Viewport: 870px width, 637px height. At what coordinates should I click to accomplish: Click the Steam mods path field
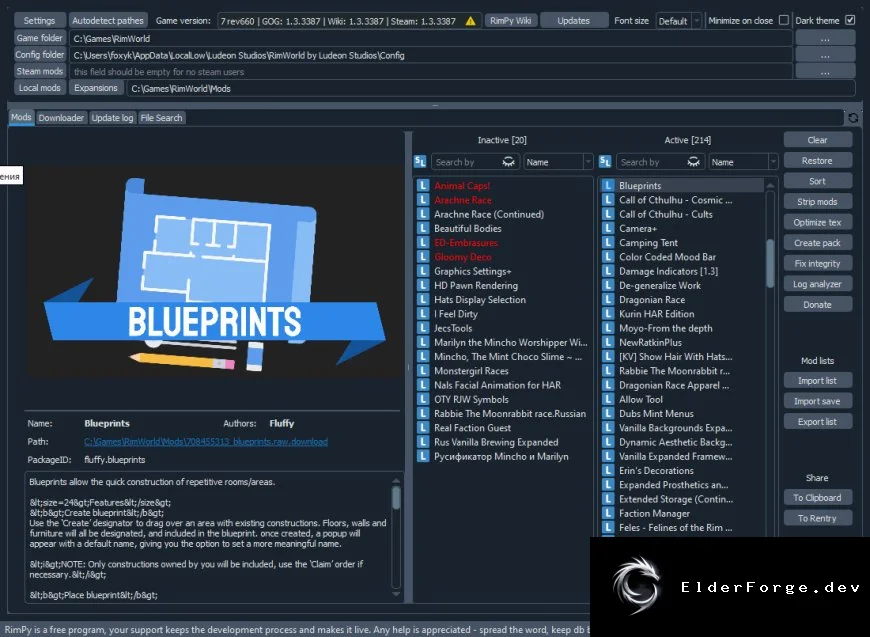click(x=431, y=72)
